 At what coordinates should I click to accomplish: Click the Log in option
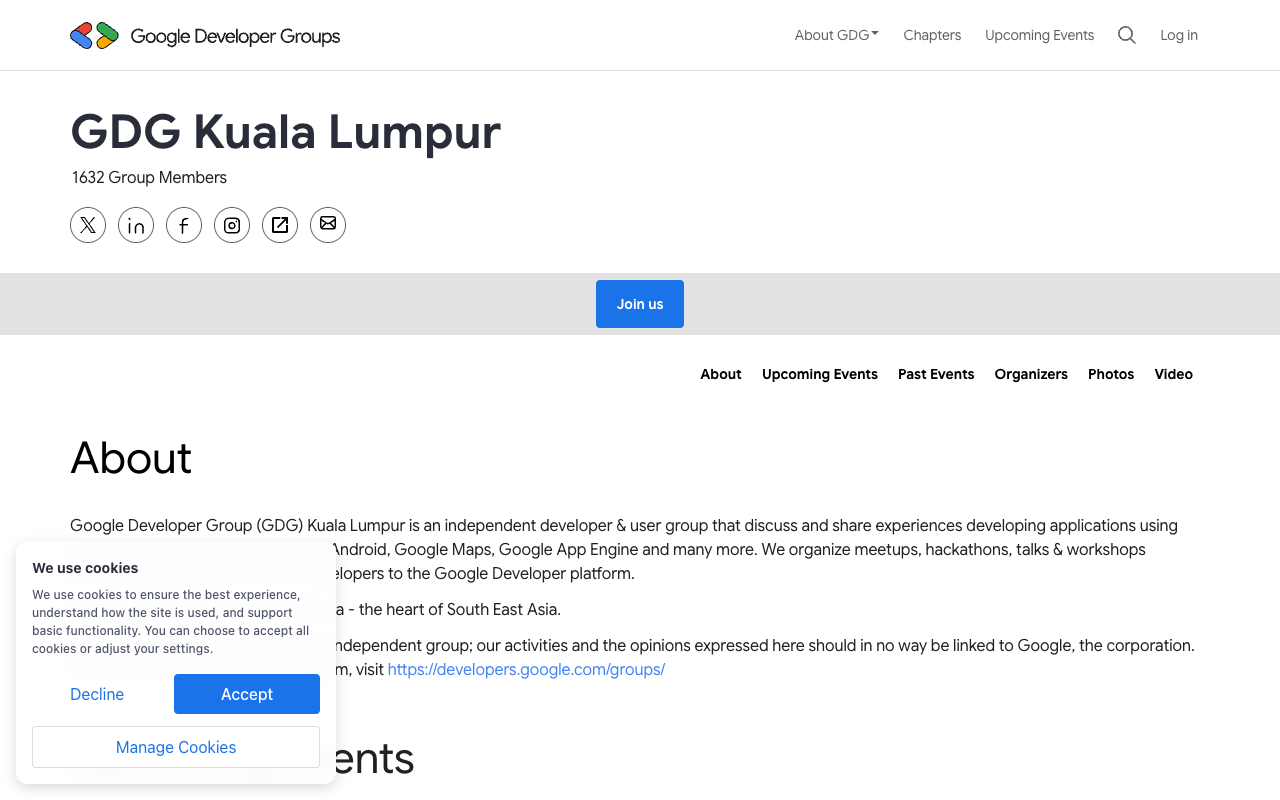tap(1178, 34)
